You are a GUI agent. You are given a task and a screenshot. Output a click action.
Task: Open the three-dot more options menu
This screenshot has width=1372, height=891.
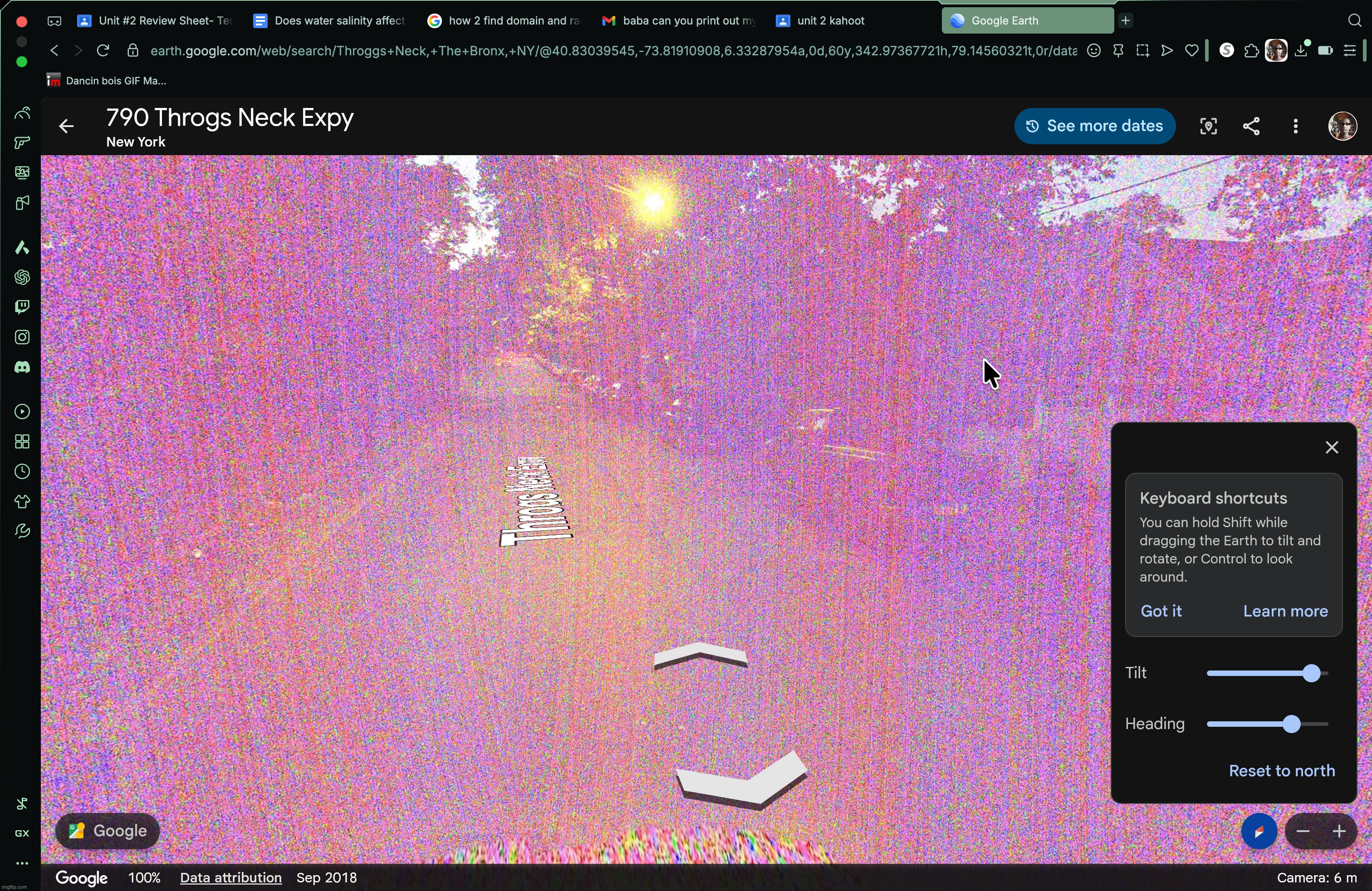coord(1295,126)
